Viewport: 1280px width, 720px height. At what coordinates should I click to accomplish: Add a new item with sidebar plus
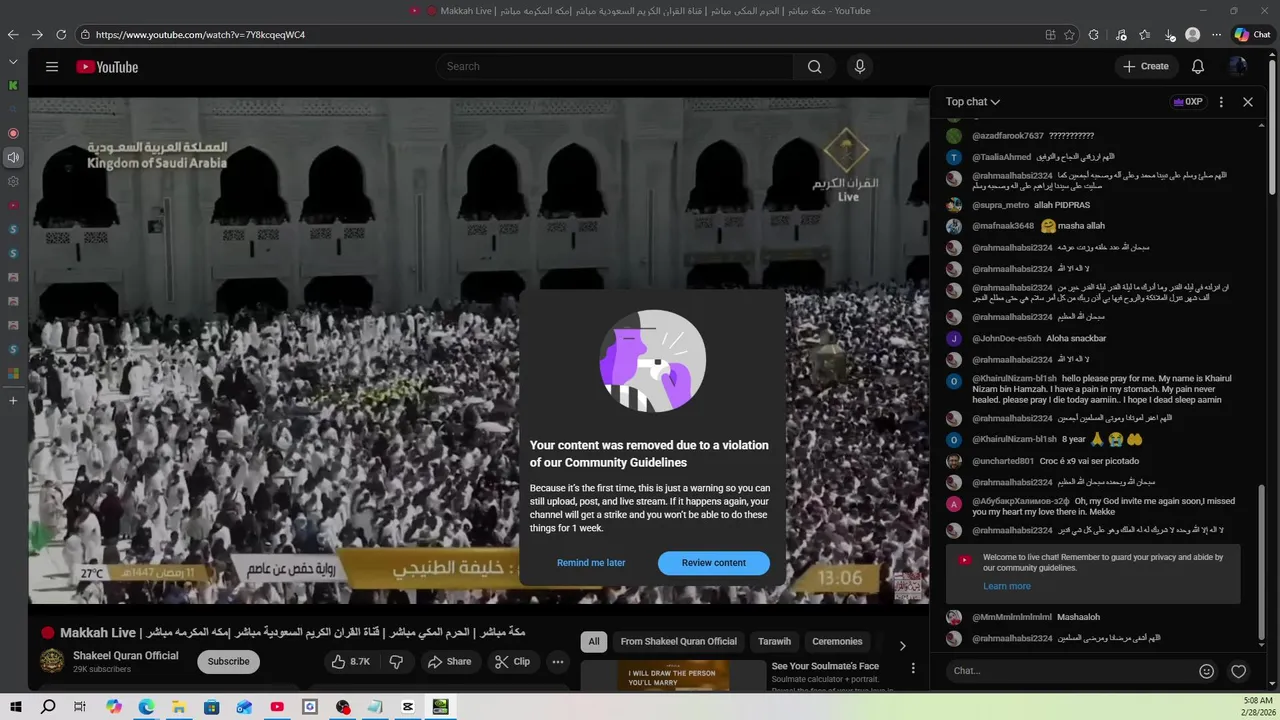point(13,400)
